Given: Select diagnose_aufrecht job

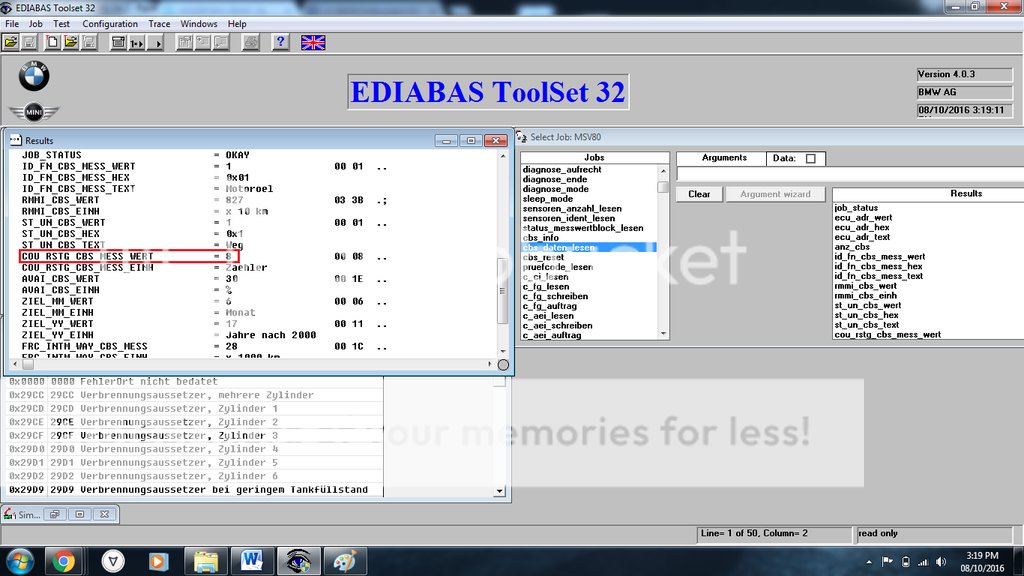Looking at the screenshot, I should tap(562, 169).
